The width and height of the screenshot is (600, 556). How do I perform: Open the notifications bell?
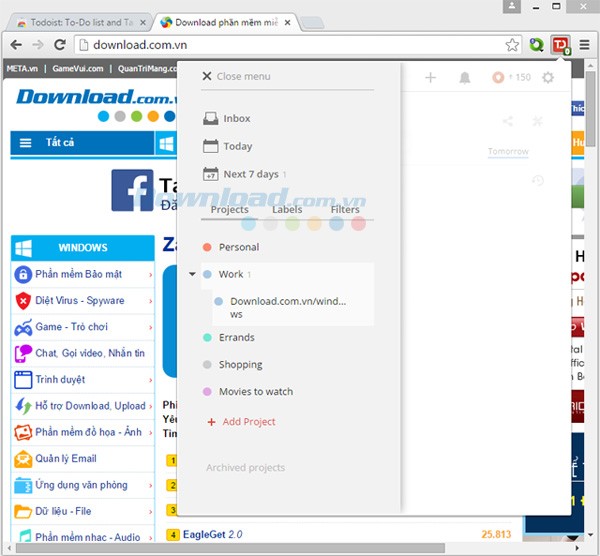464,78
